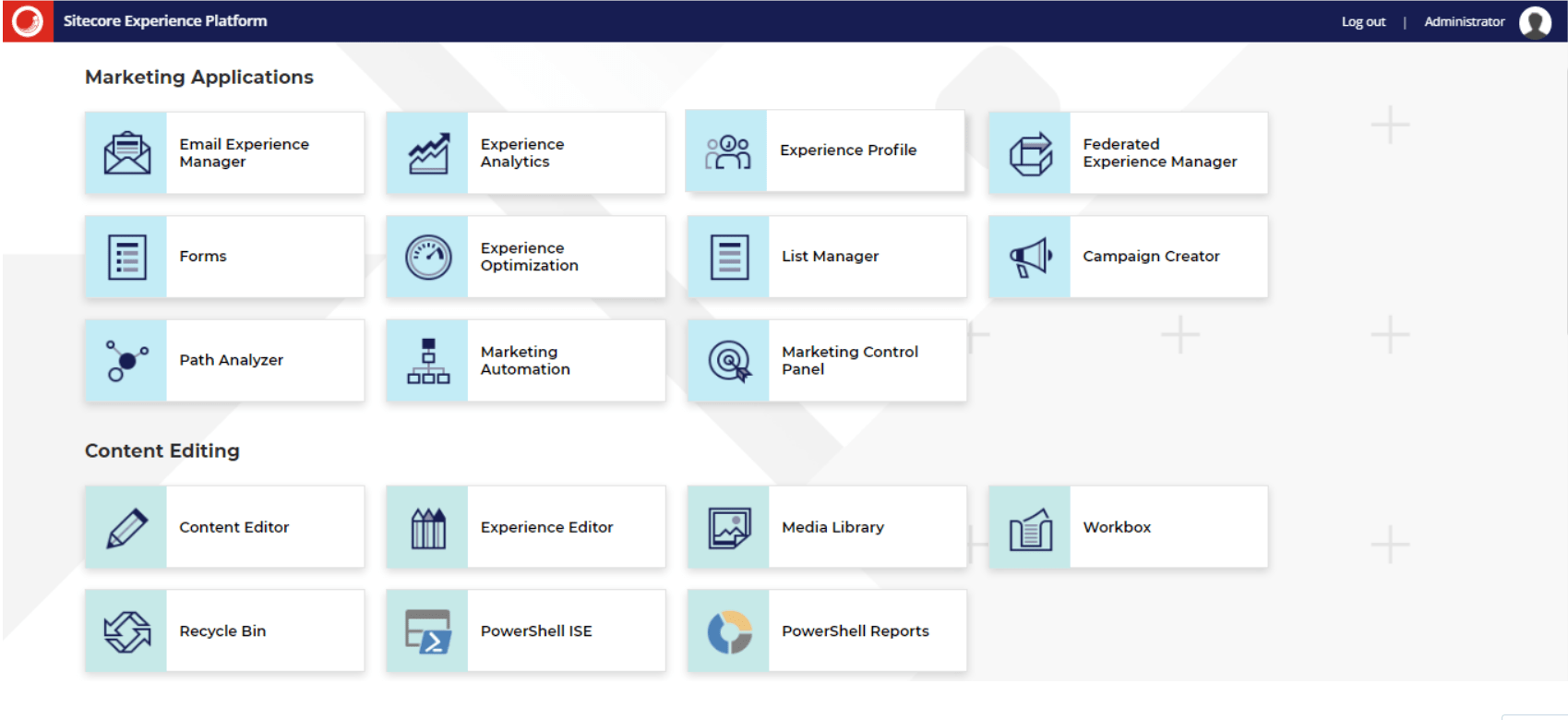The height and width of the screenshot is (720, 1568).
Task: Open Marketing Automation label
Action: tap(525, 360)
